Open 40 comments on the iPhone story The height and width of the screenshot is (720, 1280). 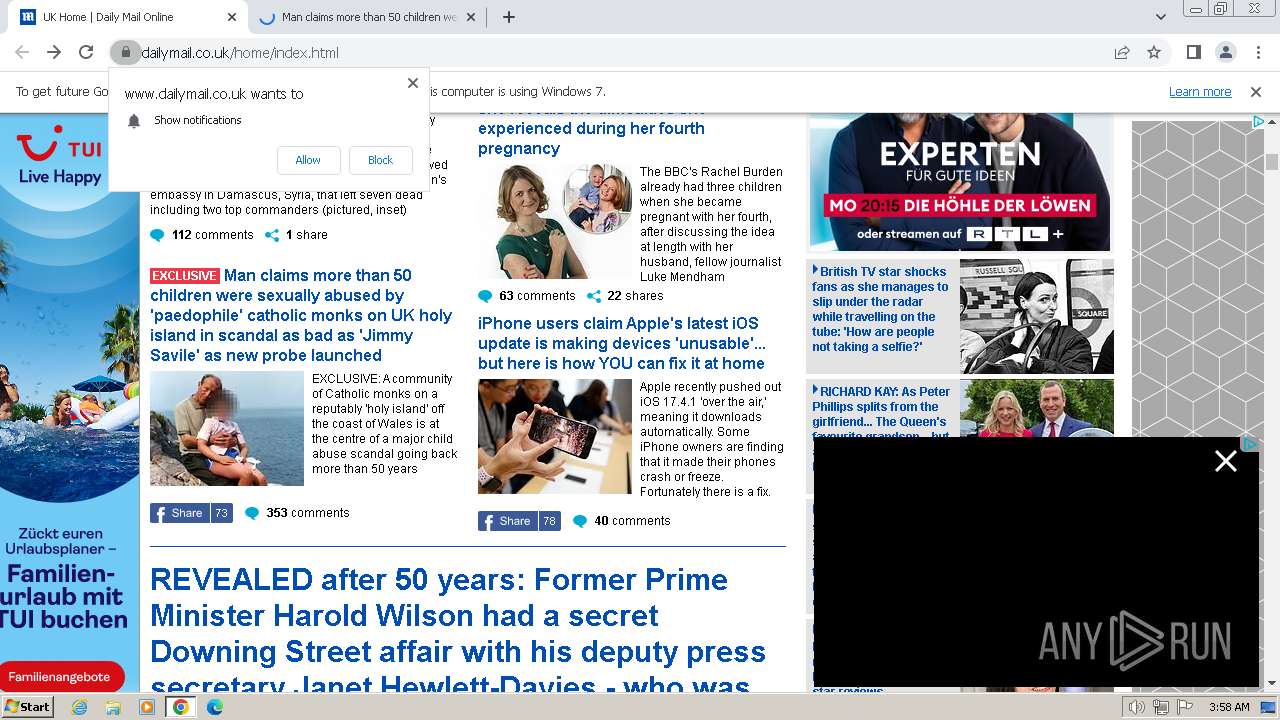coord(621,521)
